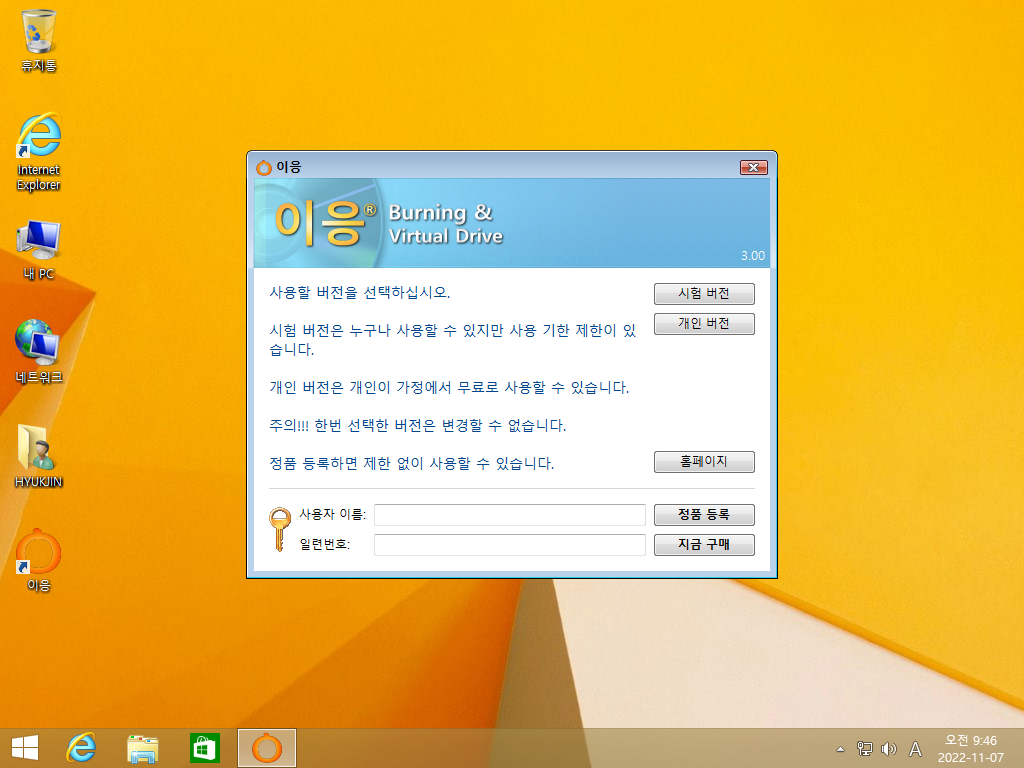The width and height of the screenshot is (1024, 768).
Task: Choose the 개인 버전 button
Action: [704, 324]
